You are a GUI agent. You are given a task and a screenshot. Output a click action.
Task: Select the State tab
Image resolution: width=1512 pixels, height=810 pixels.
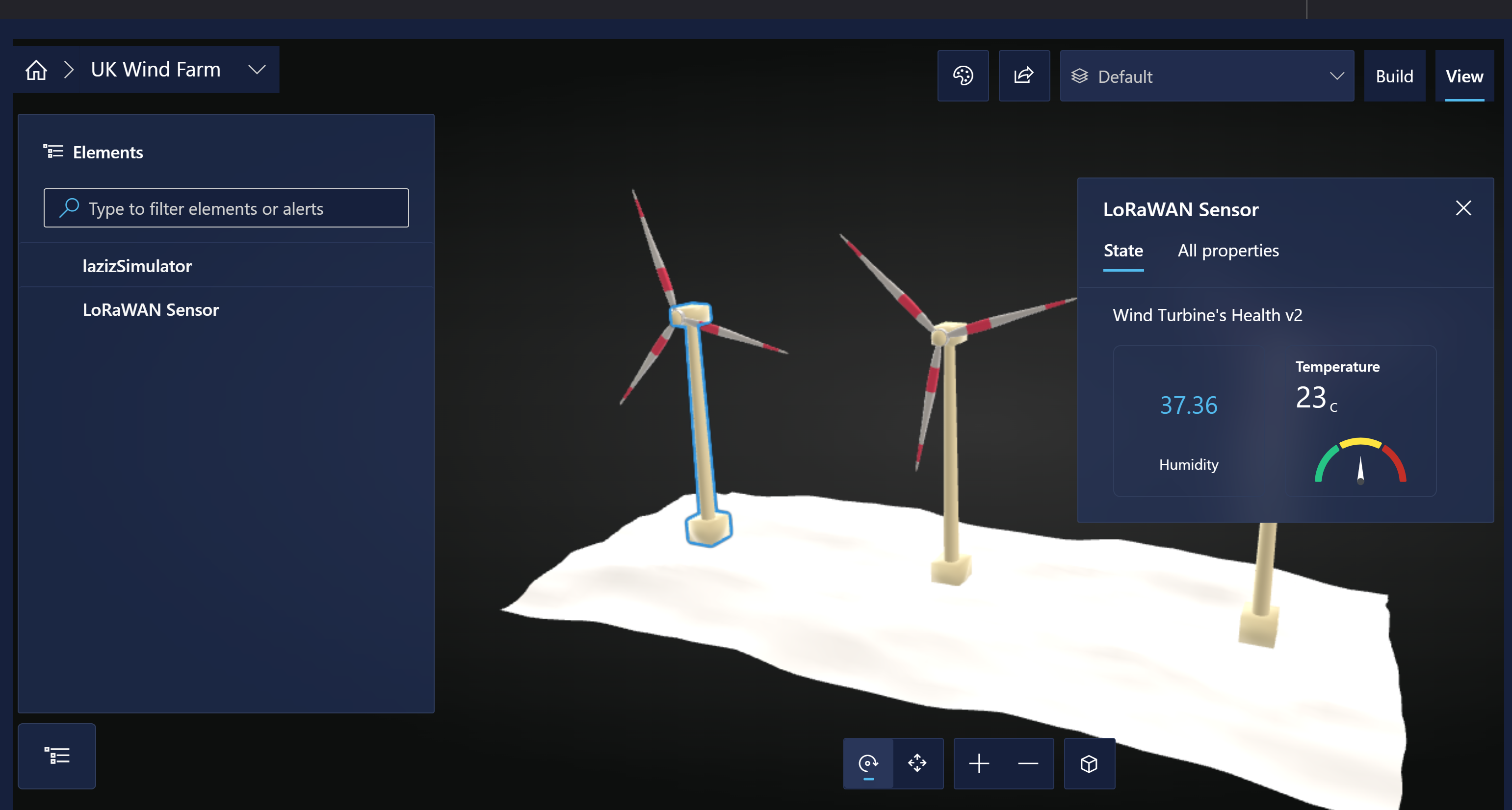click(1123, 251)
